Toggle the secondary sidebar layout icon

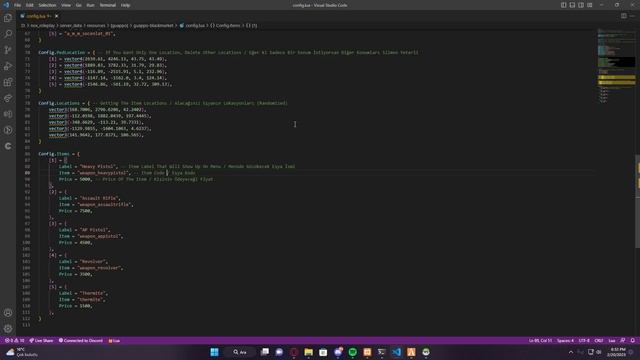(581, 5)
